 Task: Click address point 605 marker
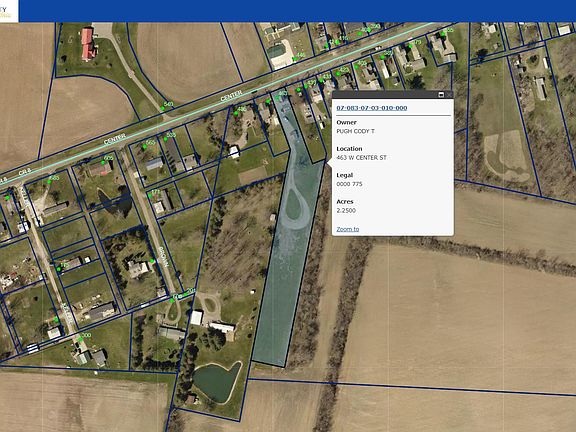(x=103, y=162)
